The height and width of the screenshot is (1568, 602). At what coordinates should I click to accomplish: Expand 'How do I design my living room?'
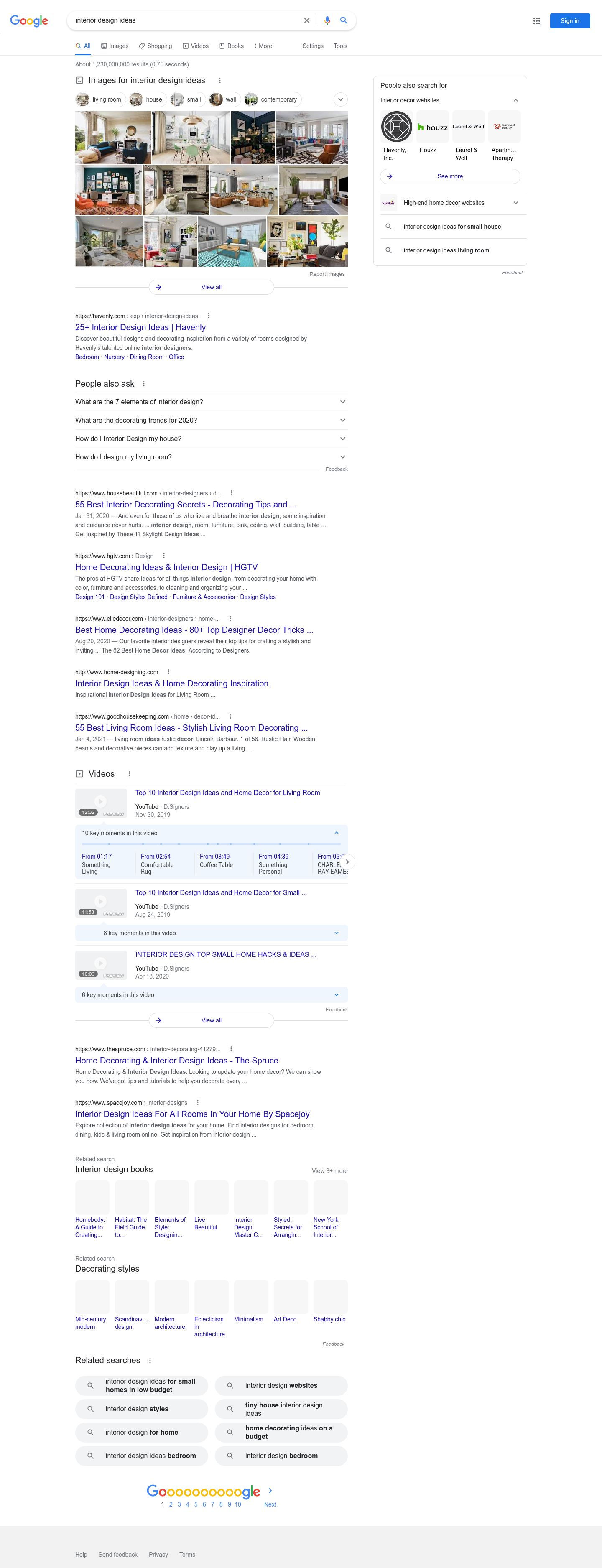click(x=211, y=457)
